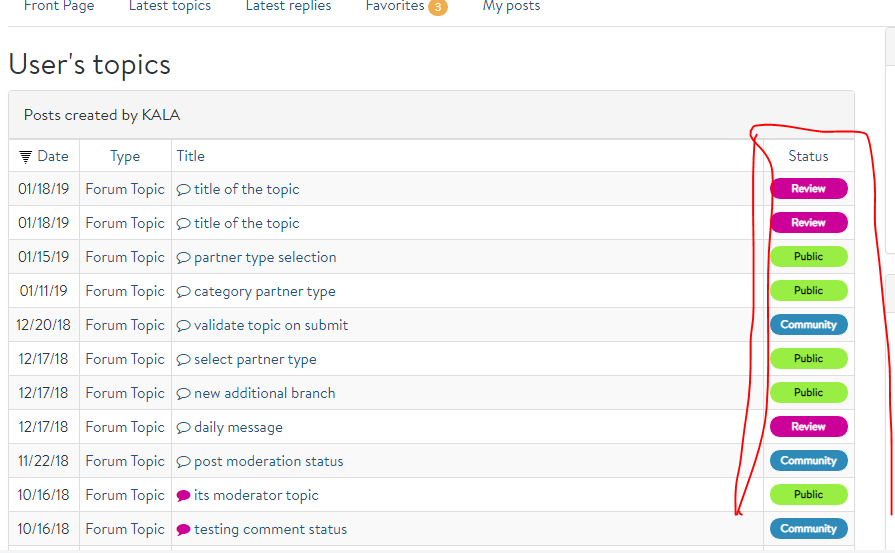Screen dimensions: 895x553
Task: Click the User's topics page heading
Action: click(x=90, y=64)
